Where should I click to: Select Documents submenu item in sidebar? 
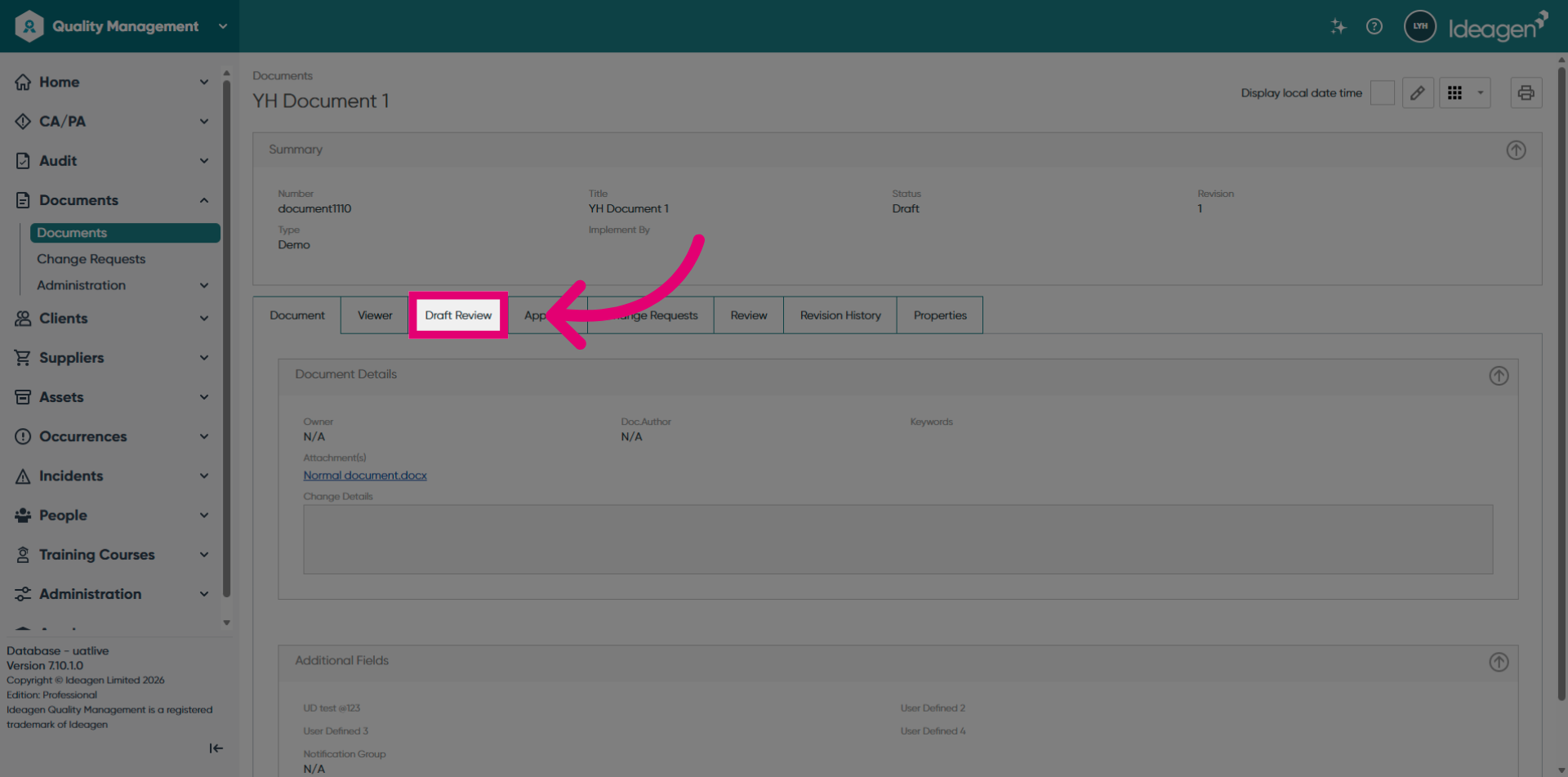125,233
